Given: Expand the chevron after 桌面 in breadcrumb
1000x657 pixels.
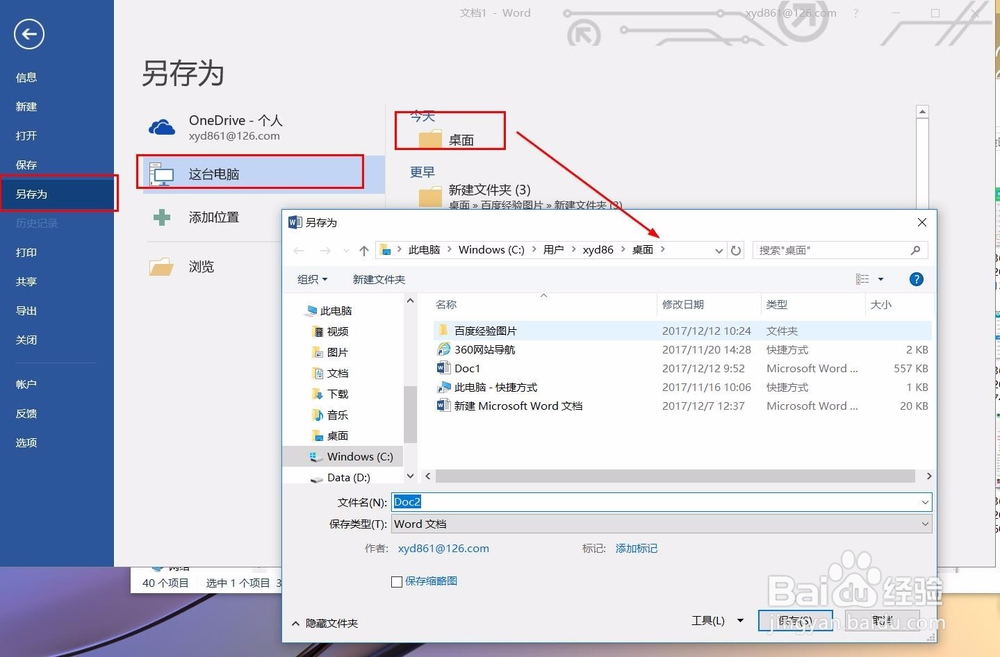Looking at the screenshot, I should click(x=663, y=249).
